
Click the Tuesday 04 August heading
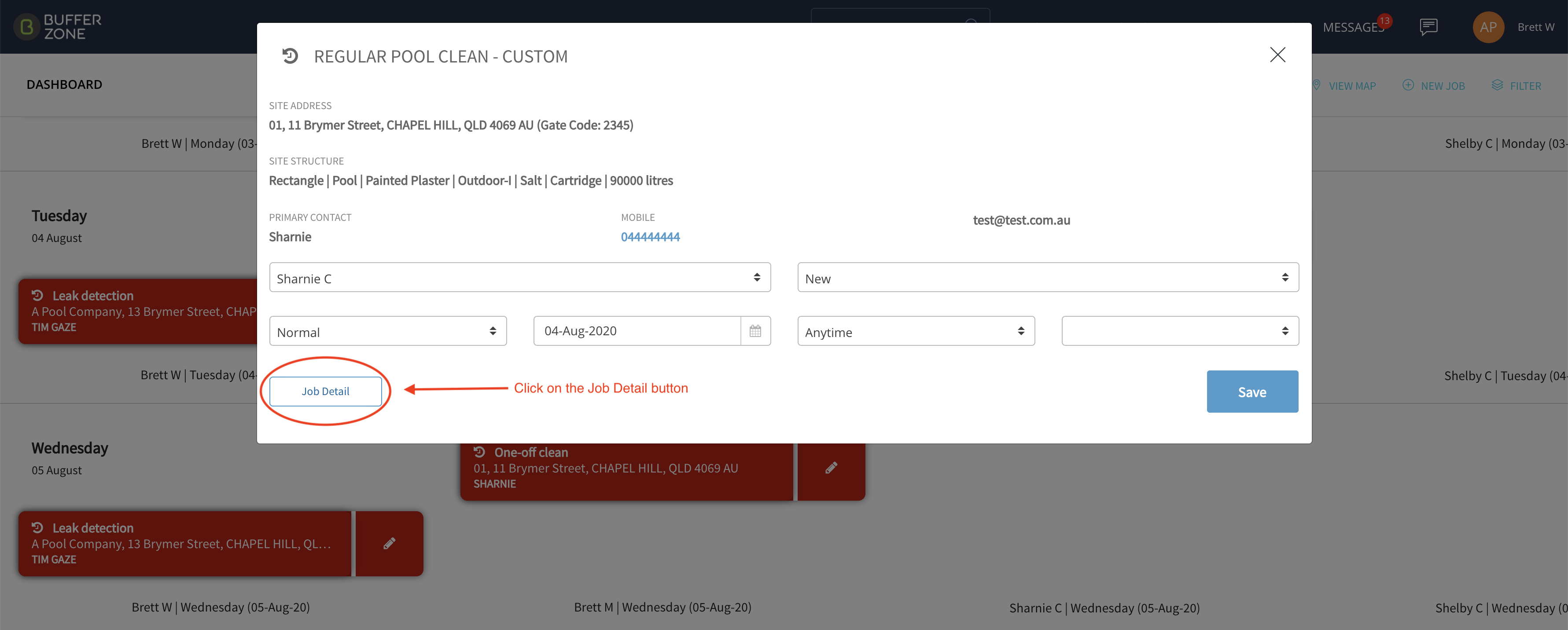pyautogui.click(x=60, y=226)
